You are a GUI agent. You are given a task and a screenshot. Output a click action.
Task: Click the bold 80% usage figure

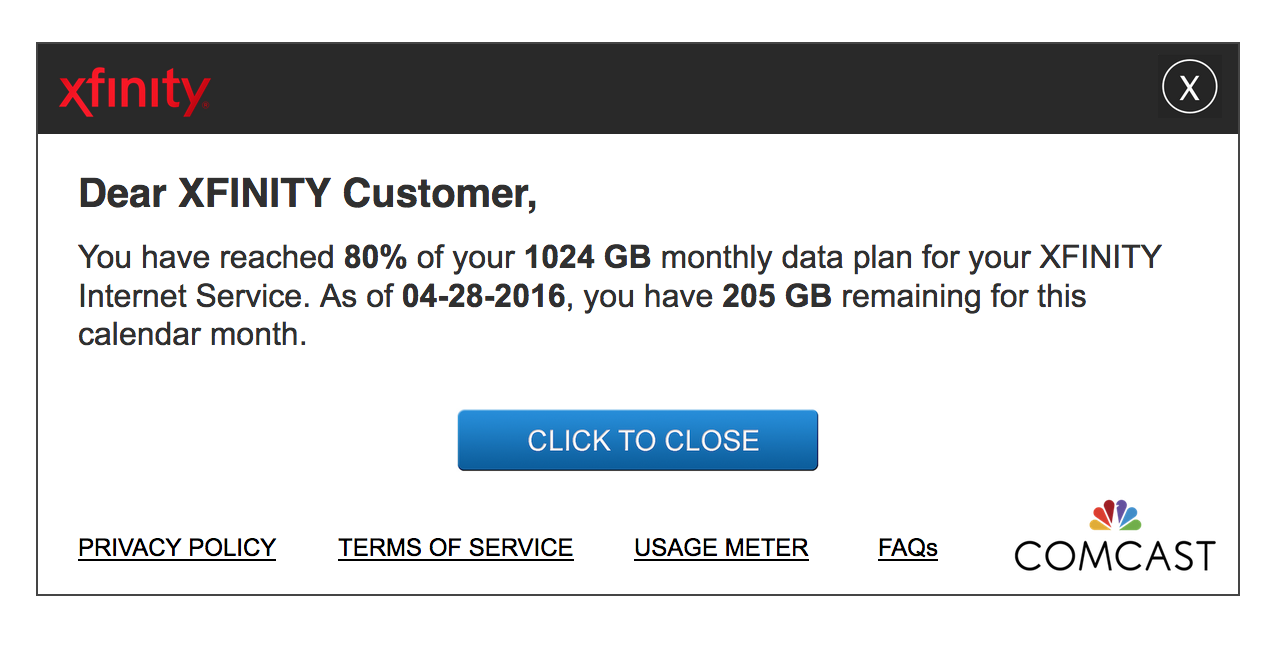375,258
